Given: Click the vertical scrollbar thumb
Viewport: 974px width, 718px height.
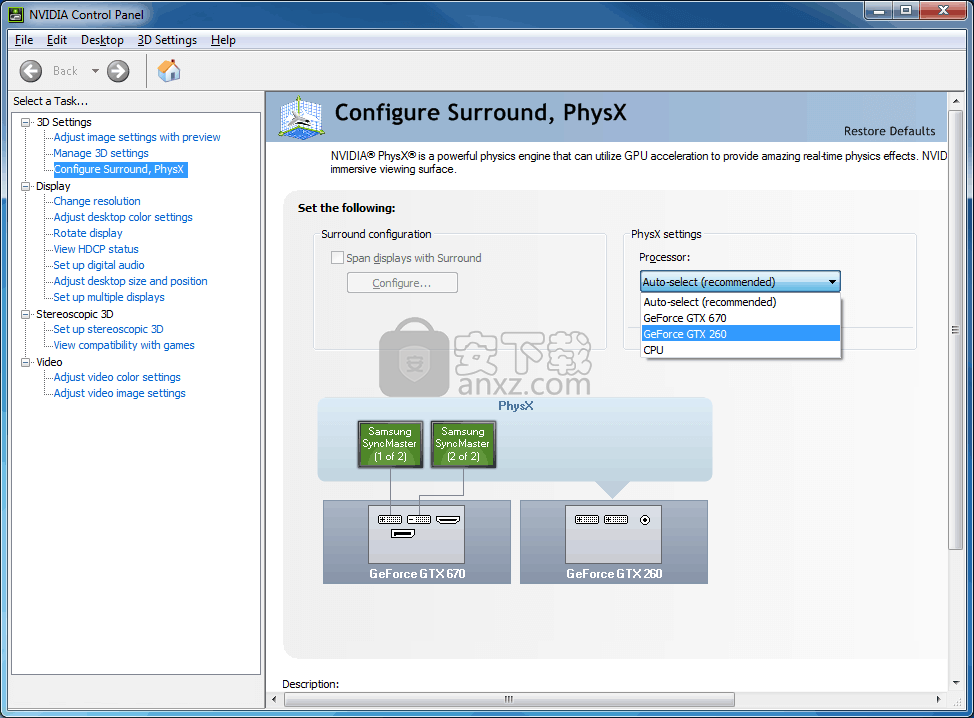Looking at the screenshot, I should tap(956, 330).
